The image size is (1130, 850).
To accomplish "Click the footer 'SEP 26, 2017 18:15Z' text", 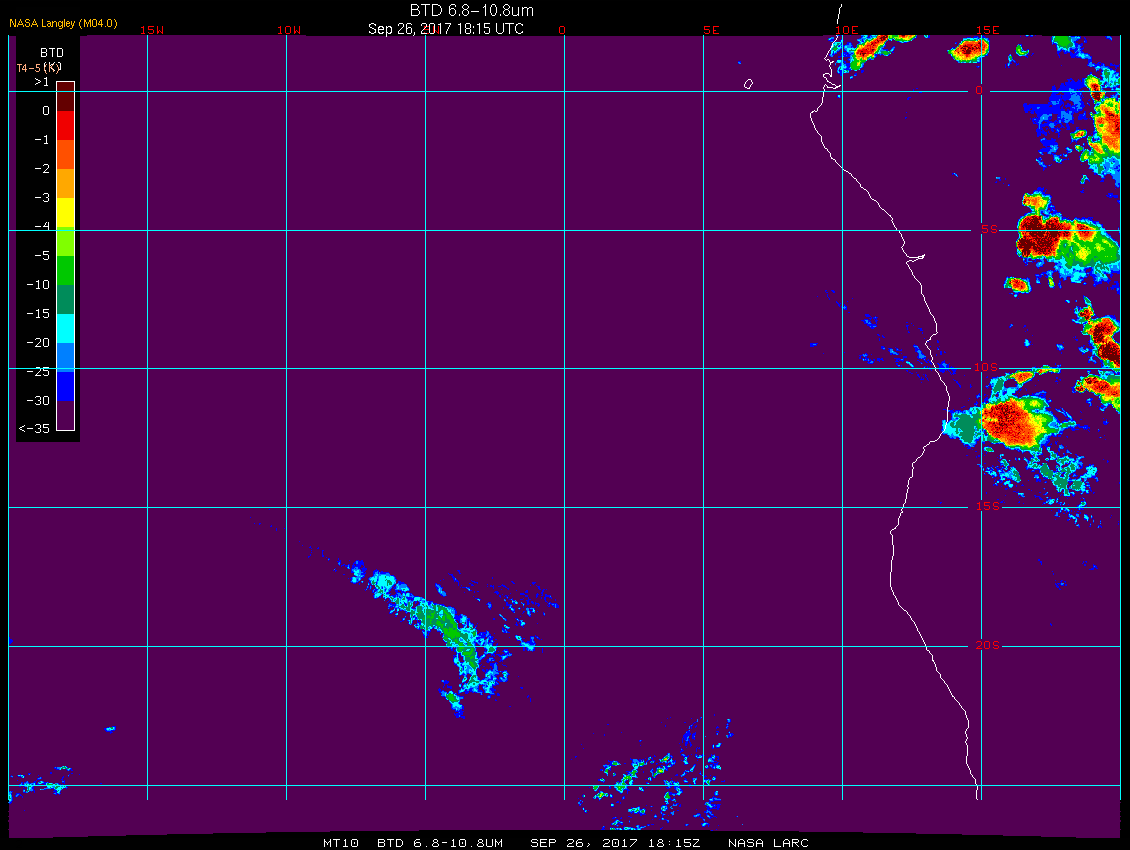I will pos(615,843).
